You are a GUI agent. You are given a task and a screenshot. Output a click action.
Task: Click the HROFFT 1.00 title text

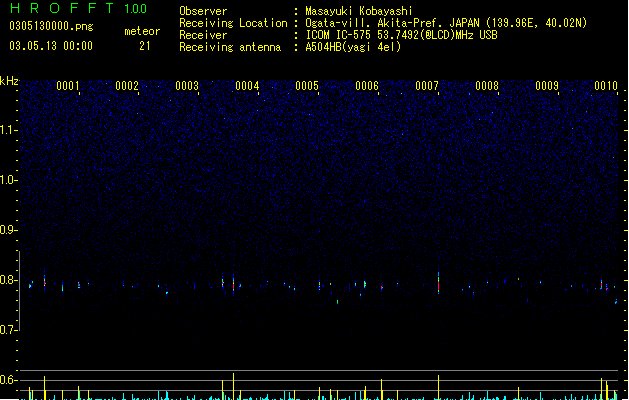click(78, 8)
